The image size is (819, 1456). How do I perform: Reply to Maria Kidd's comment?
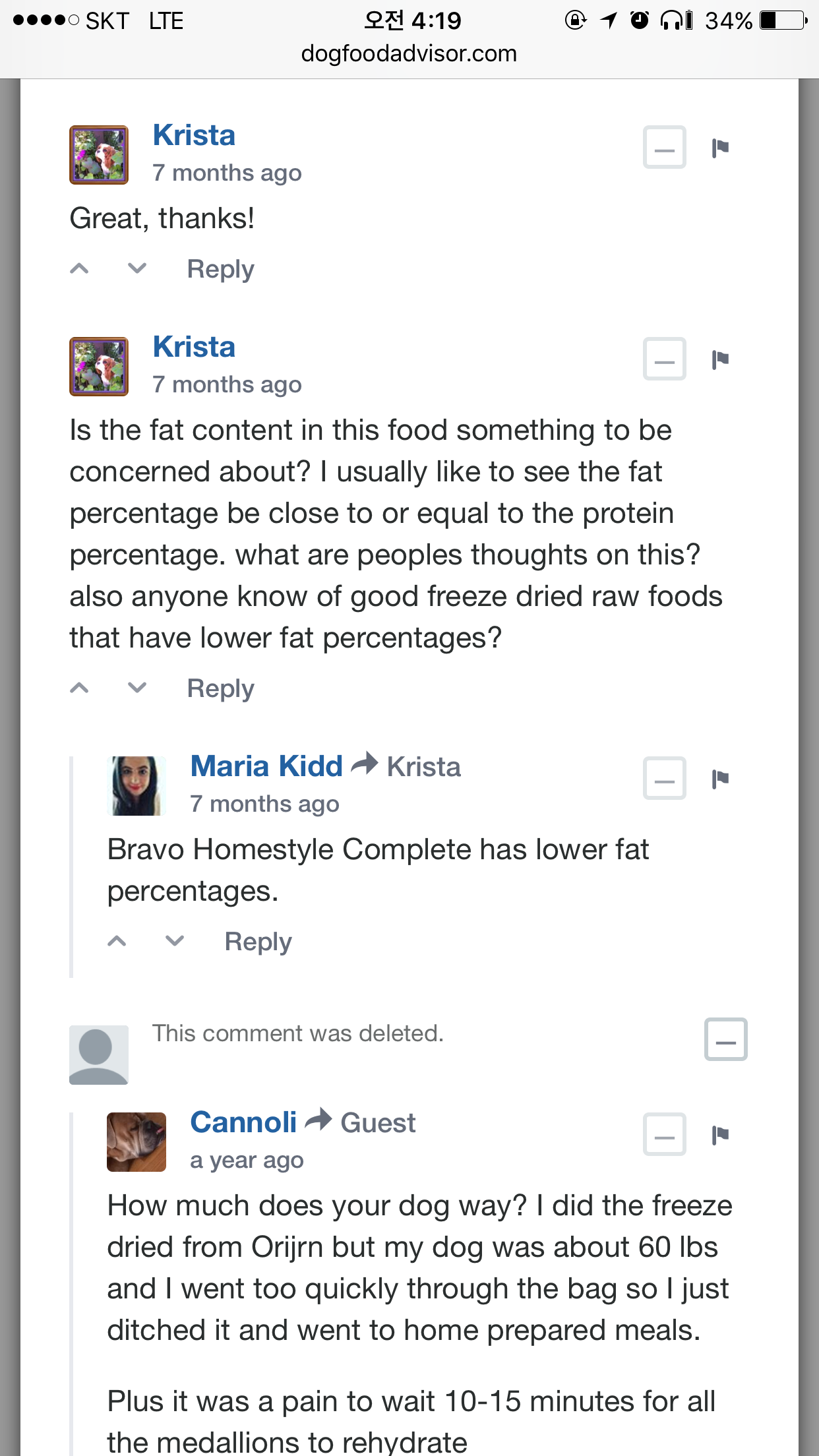(x=258, y=942)
